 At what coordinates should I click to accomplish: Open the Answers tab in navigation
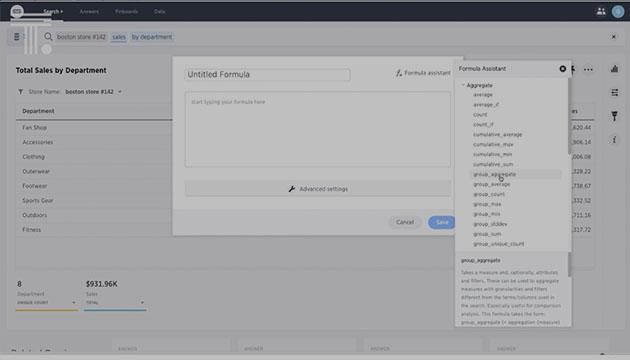tap(89, 12)
